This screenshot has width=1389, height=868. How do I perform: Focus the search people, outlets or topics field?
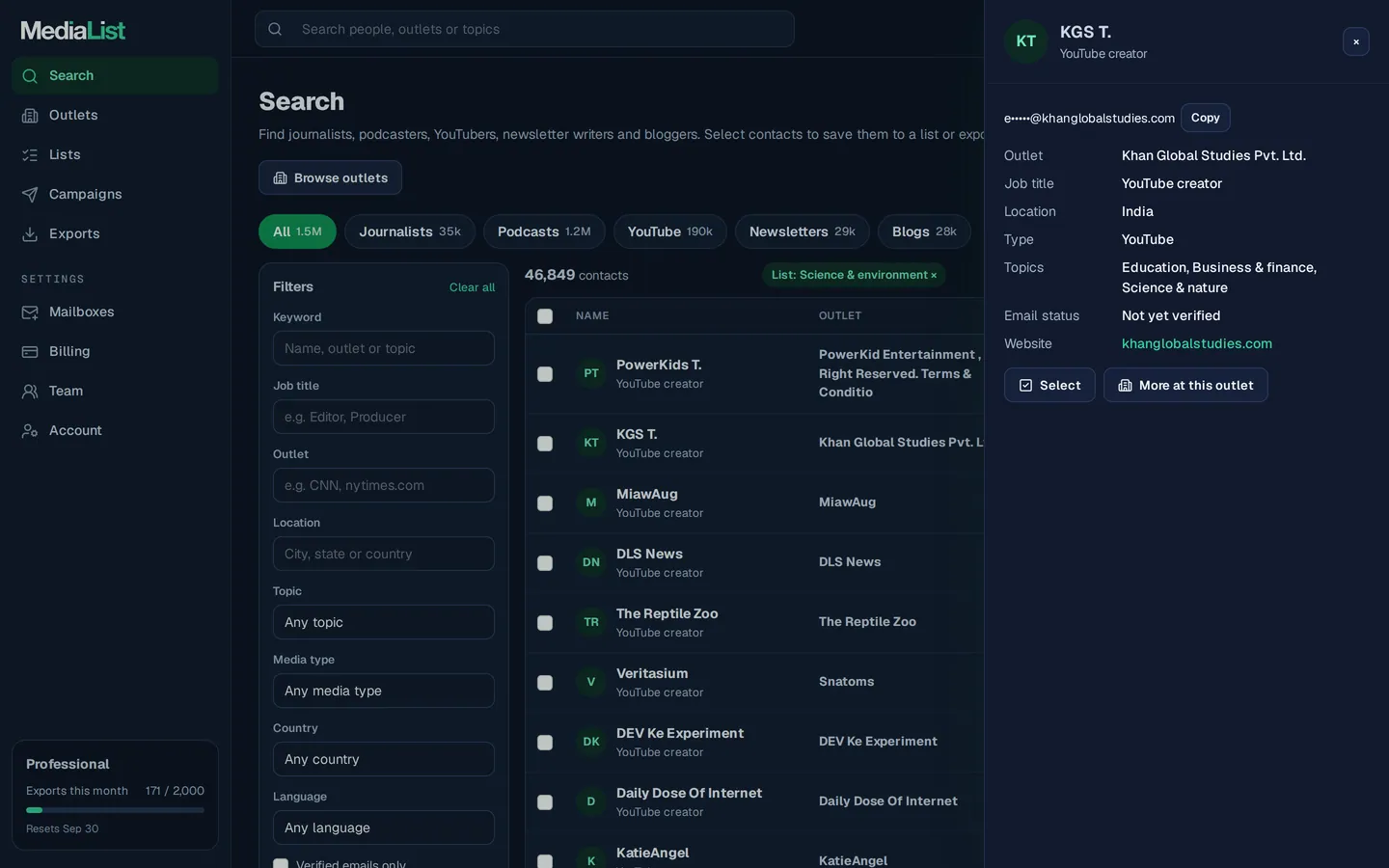point(525,29)
